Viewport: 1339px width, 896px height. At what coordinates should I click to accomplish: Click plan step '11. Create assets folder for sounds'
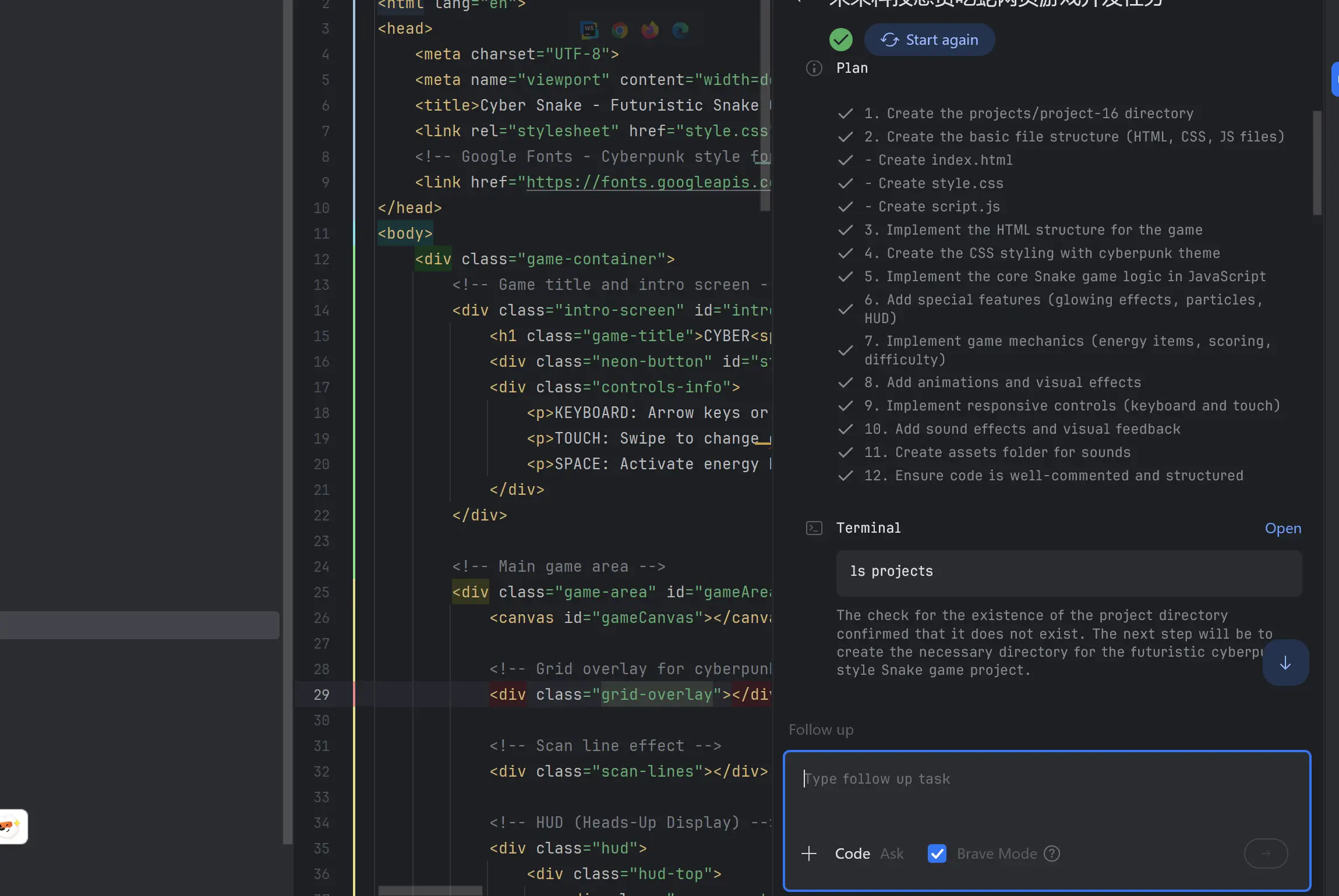pos(997,452)
